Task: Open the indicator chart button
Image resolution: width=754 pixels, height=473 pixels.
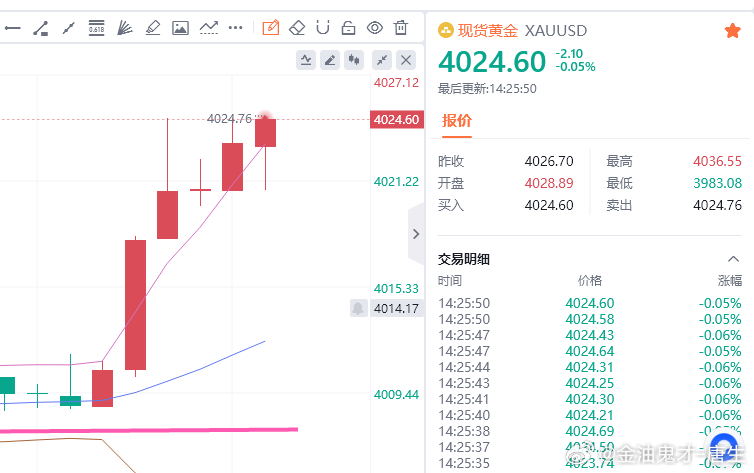Action: point(306,60)
